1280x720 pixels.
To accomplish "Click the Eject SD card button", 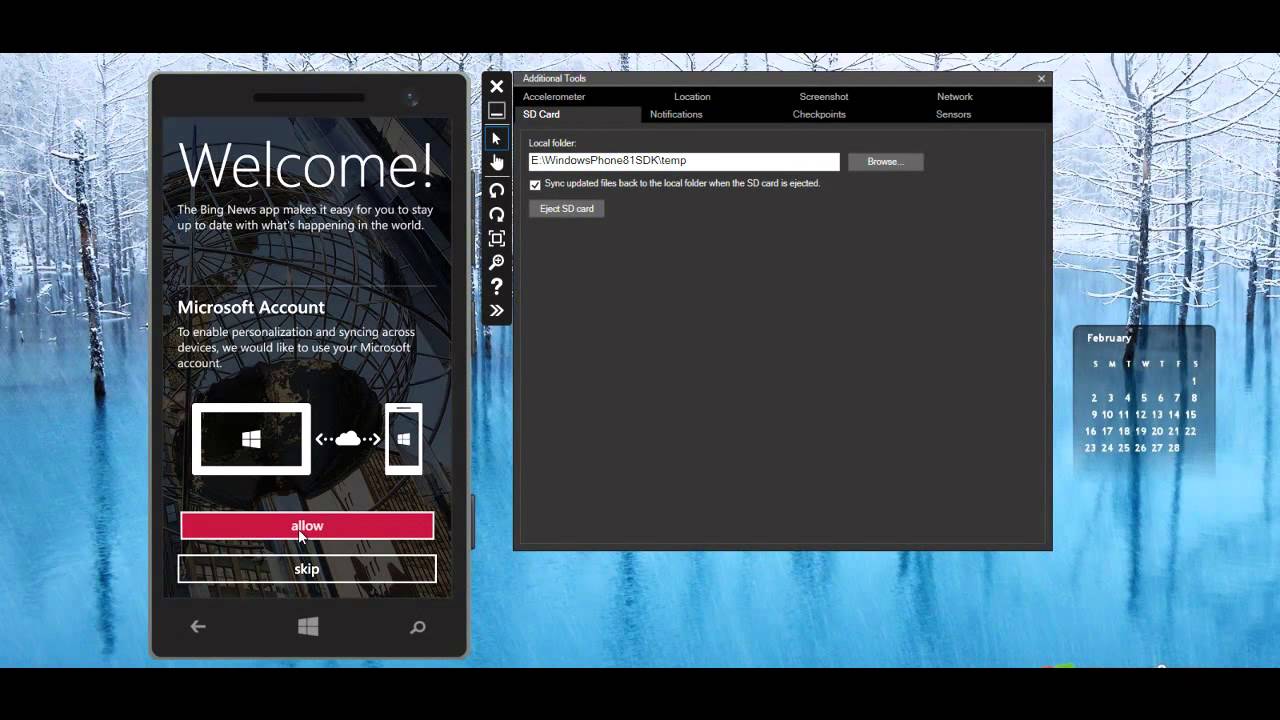I will (567, 209).
